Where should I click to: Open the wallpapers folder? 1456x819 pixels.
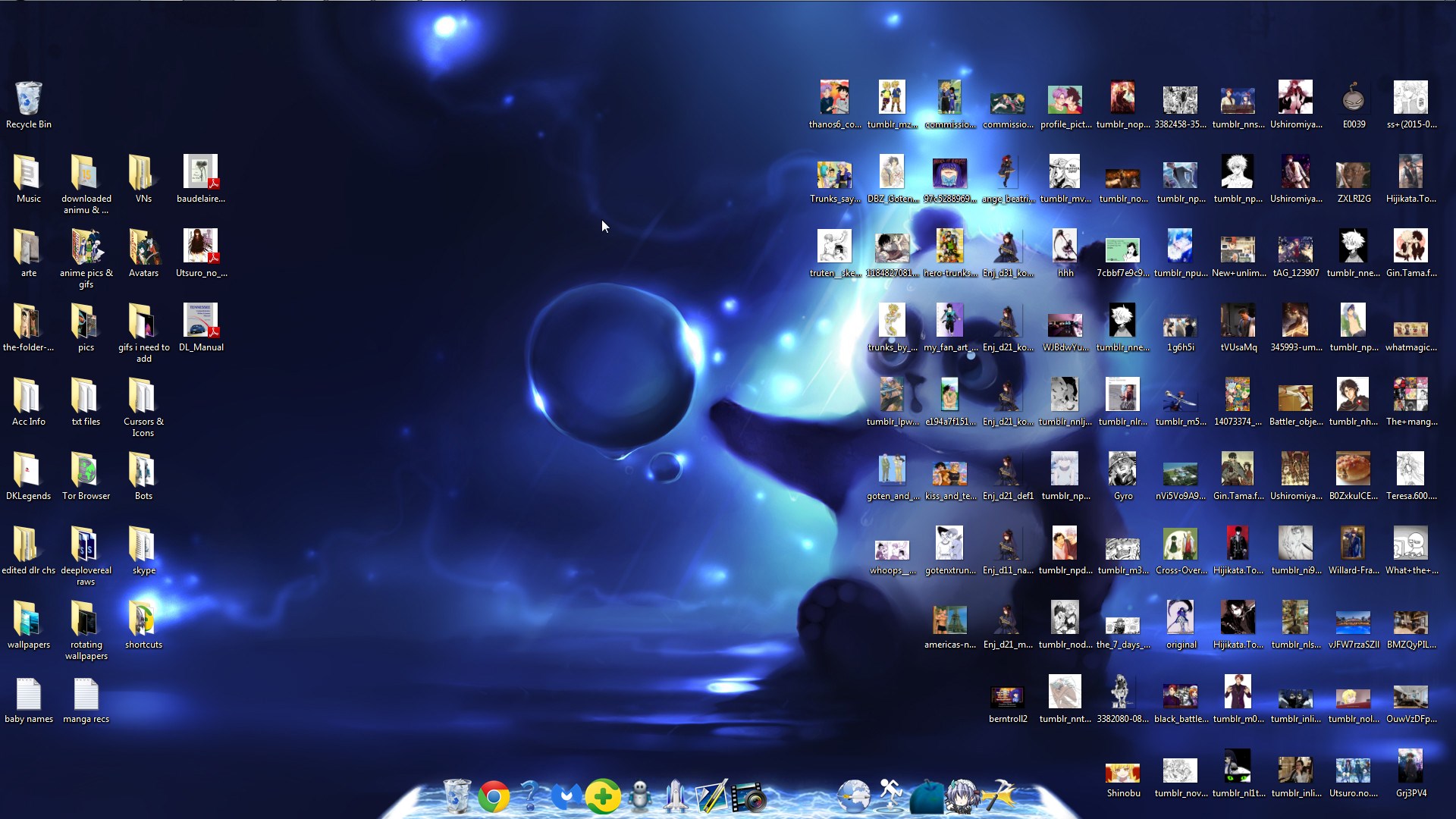(x=28, y=625)
